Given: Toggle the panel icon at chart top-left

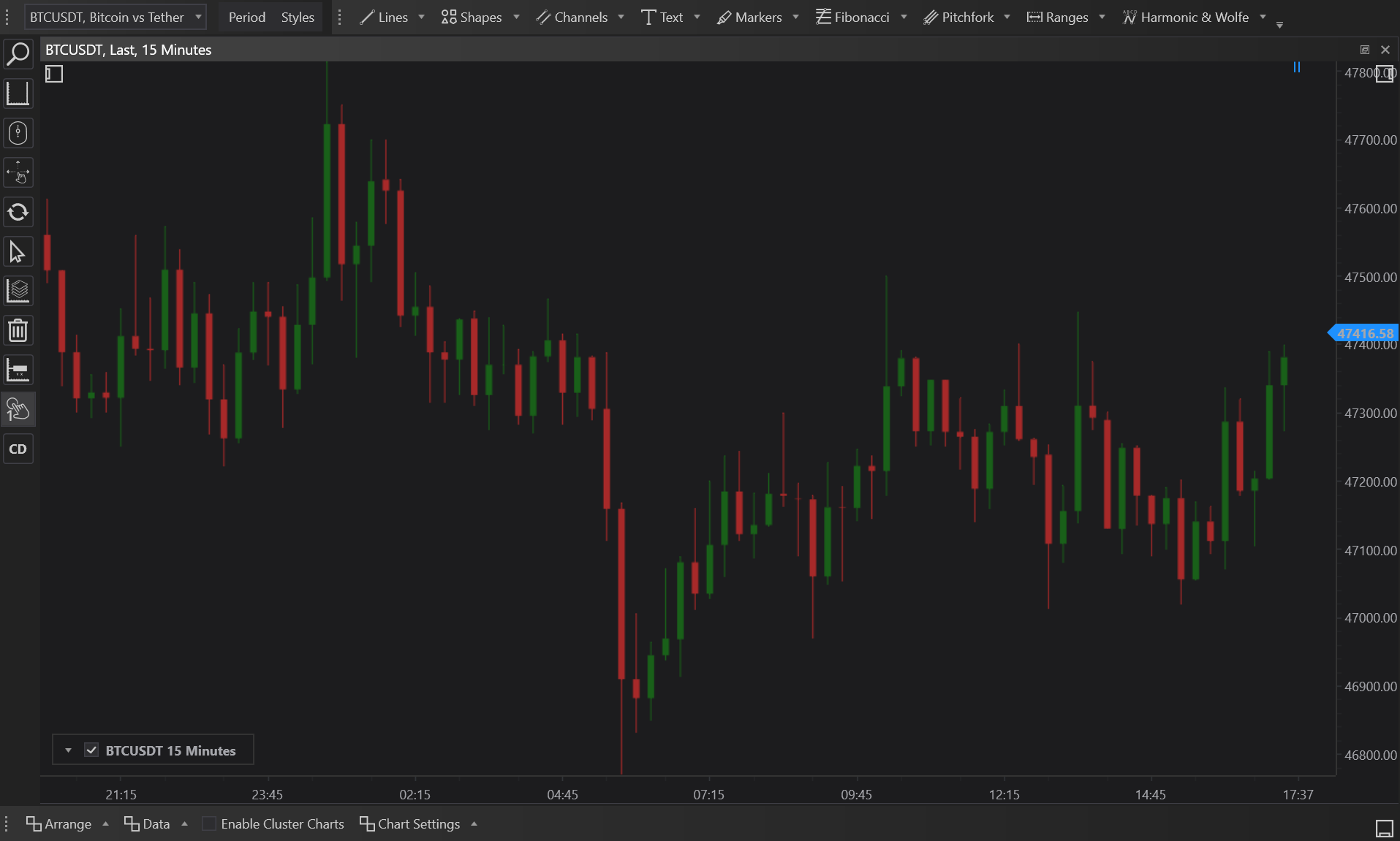Looking at the screenshot, I should tap(54, 74).
